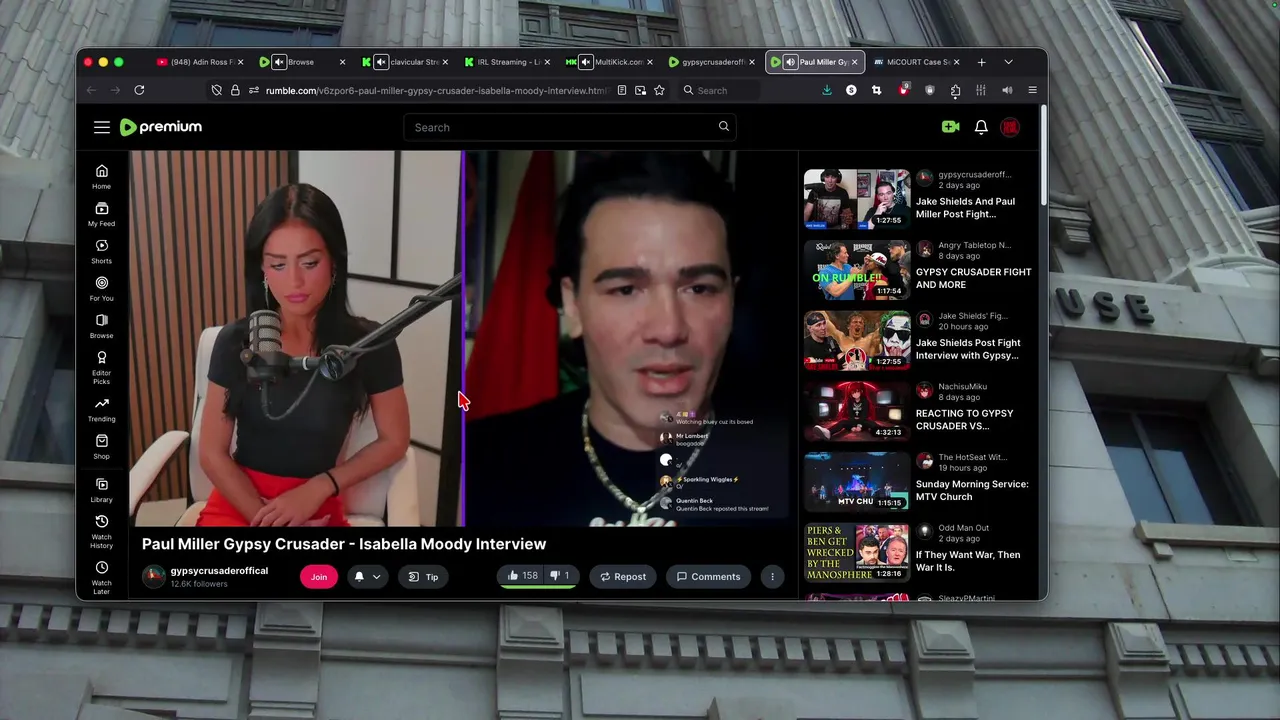Open a new browser tab

[981, 62]
